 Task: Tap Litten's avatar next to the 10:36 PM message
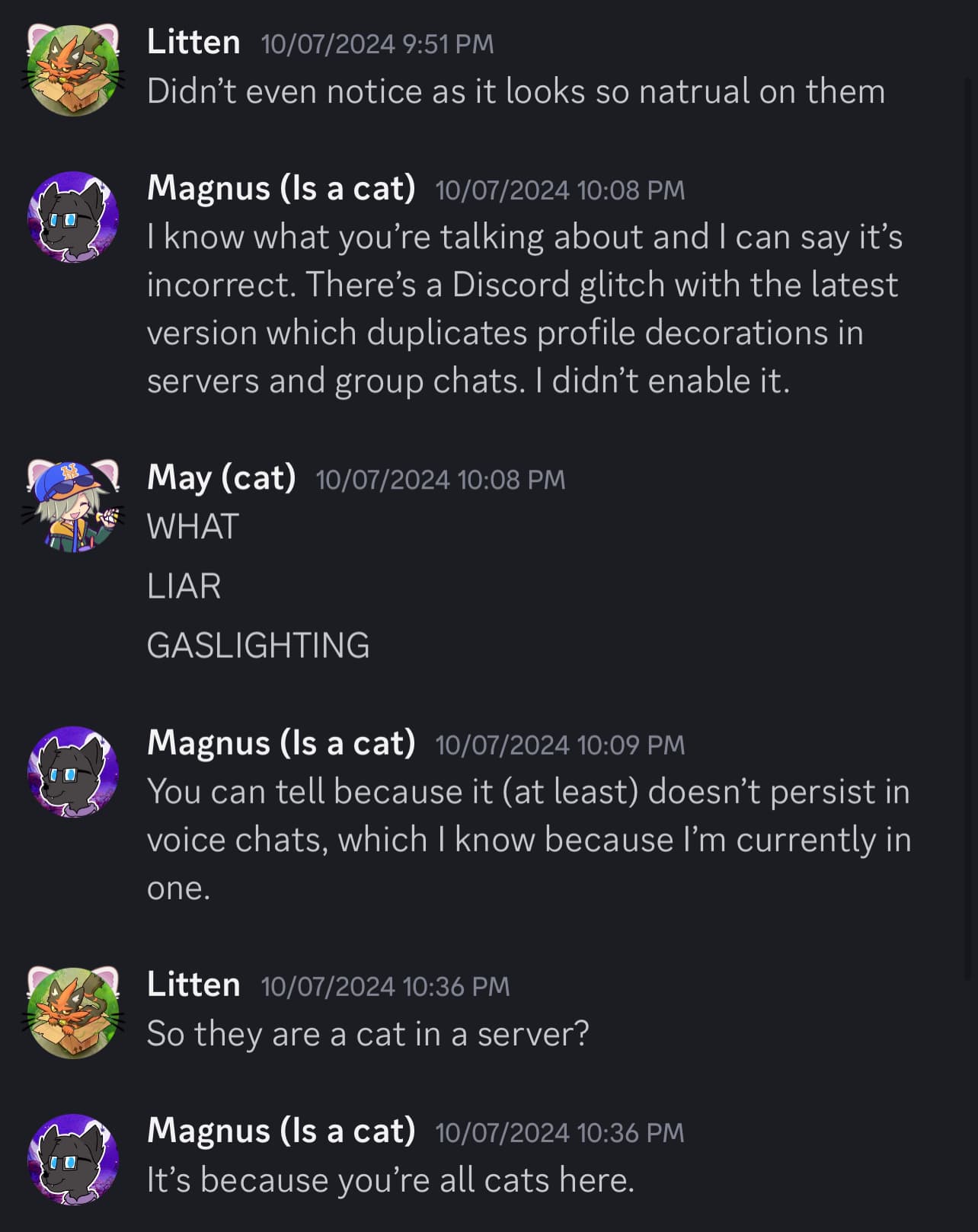(73, 1013)
